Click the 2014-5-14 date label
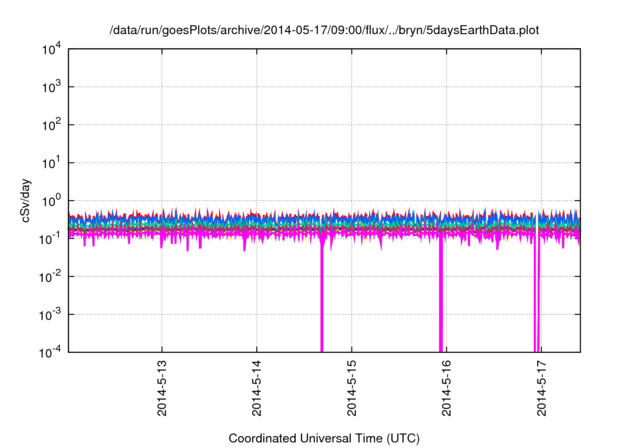Image resolution: width=640 pixels, height=448 pixels. click(257, 388)
